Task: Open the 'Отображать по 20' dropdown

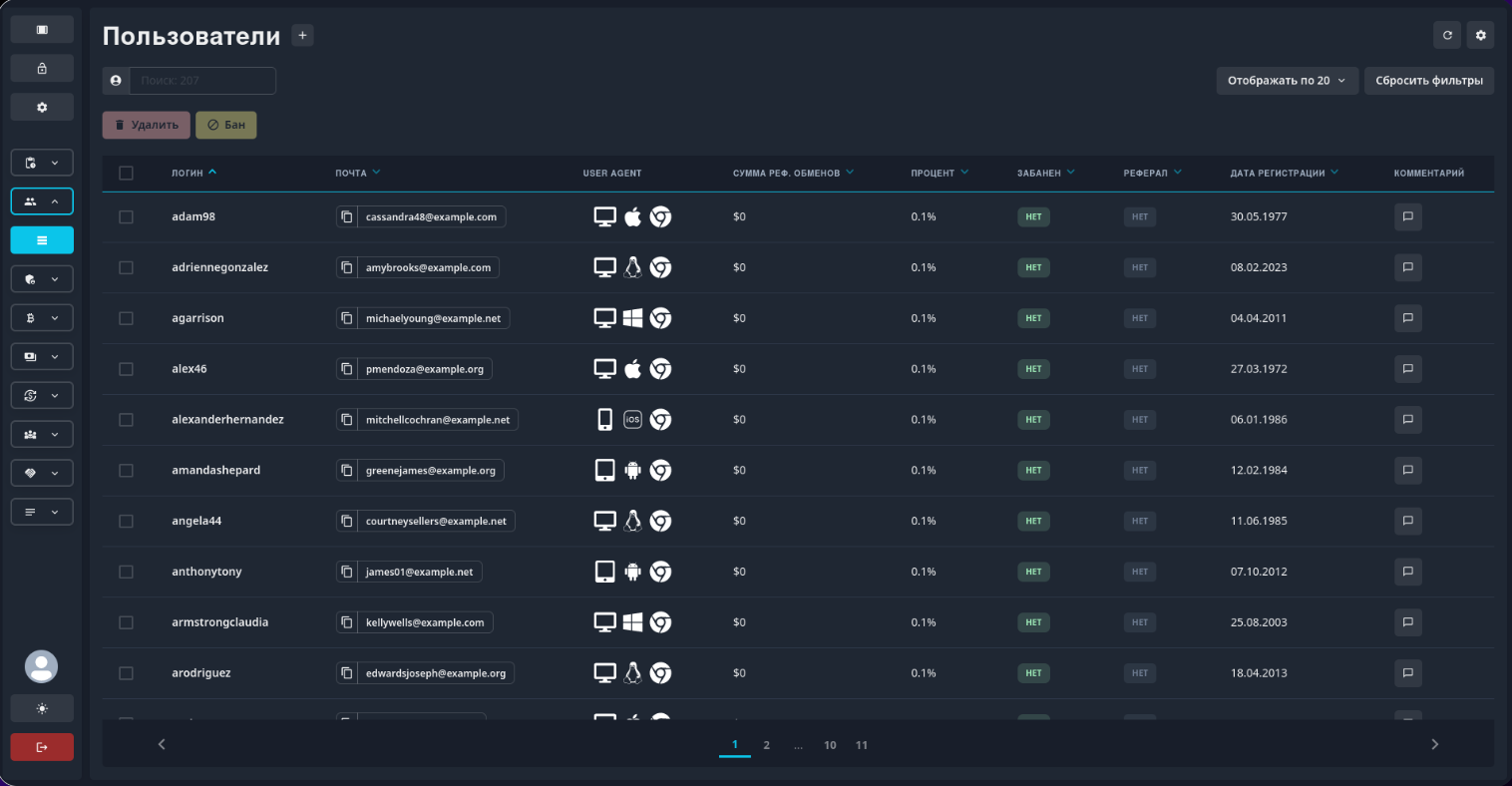Action: (1286, 81)
